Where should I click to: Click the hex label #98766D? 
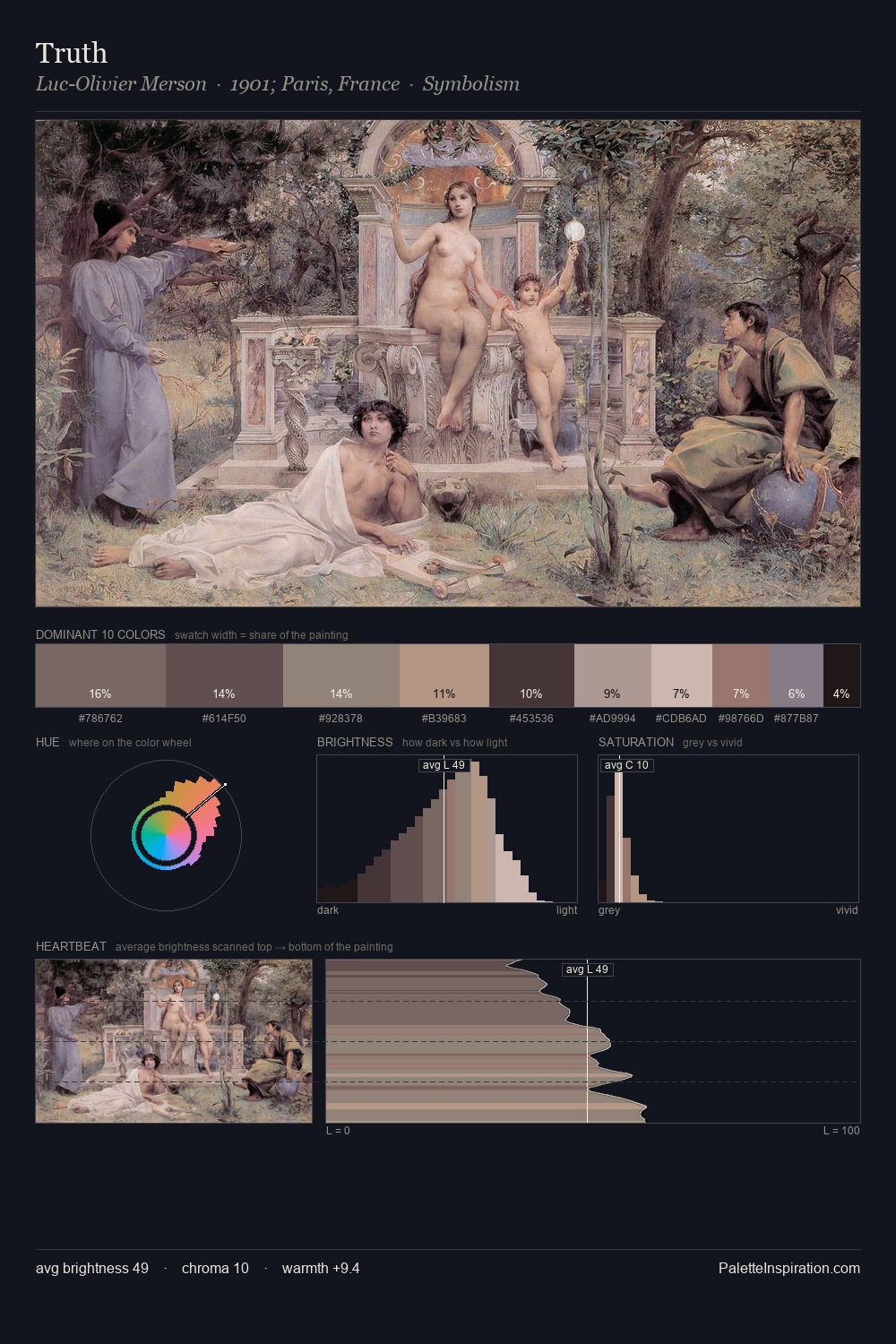741,718
